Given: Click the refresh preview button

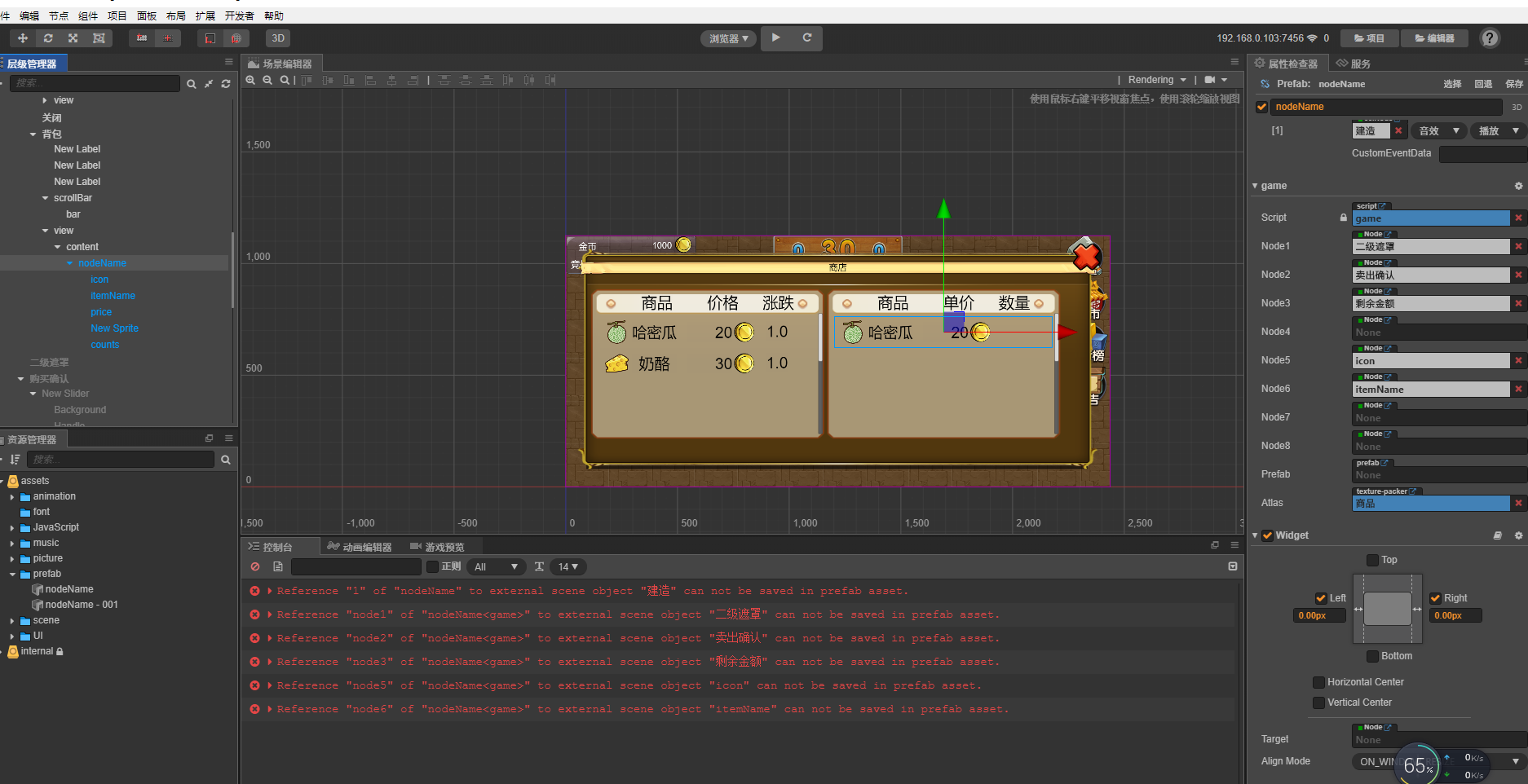Looking at the screenshot, I should (806, 37).
